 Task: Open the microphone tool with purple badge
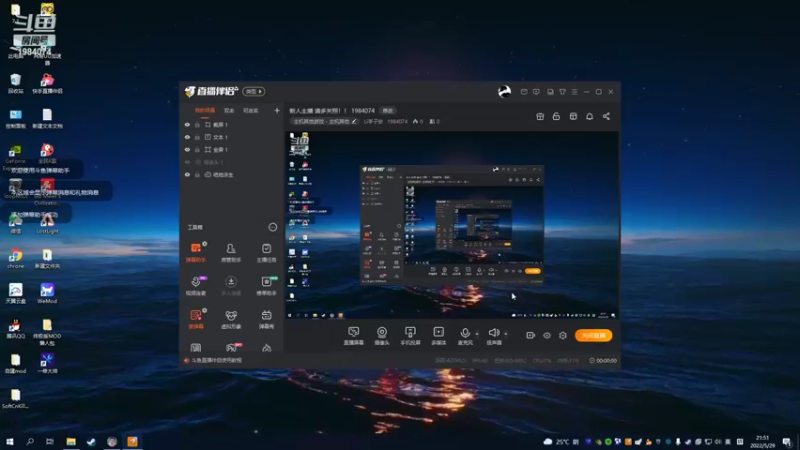196,286
